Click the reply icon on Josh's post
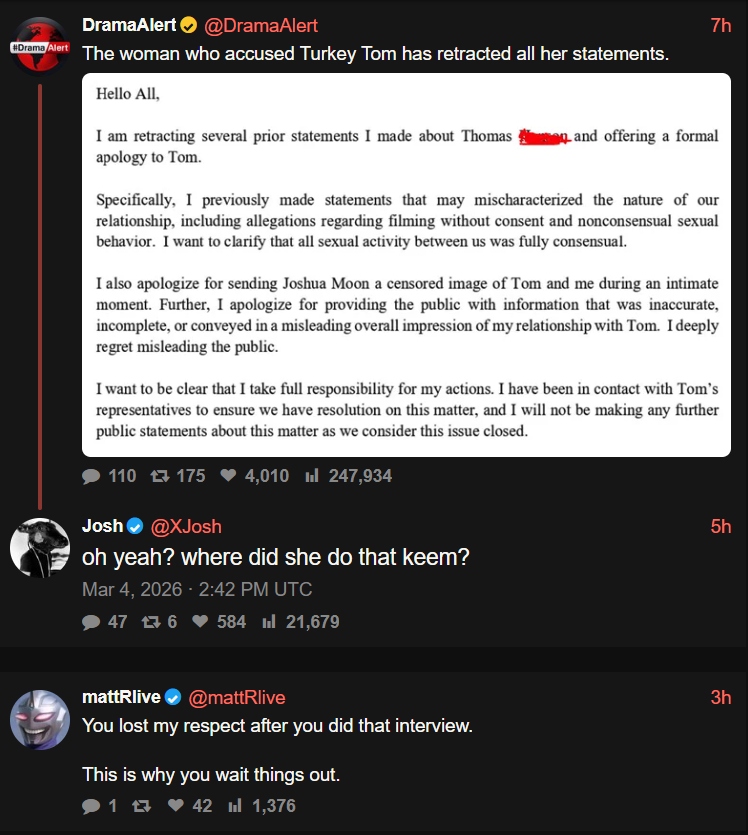The height and width of the screenshot is (835, 748). (x=91, y=622)
